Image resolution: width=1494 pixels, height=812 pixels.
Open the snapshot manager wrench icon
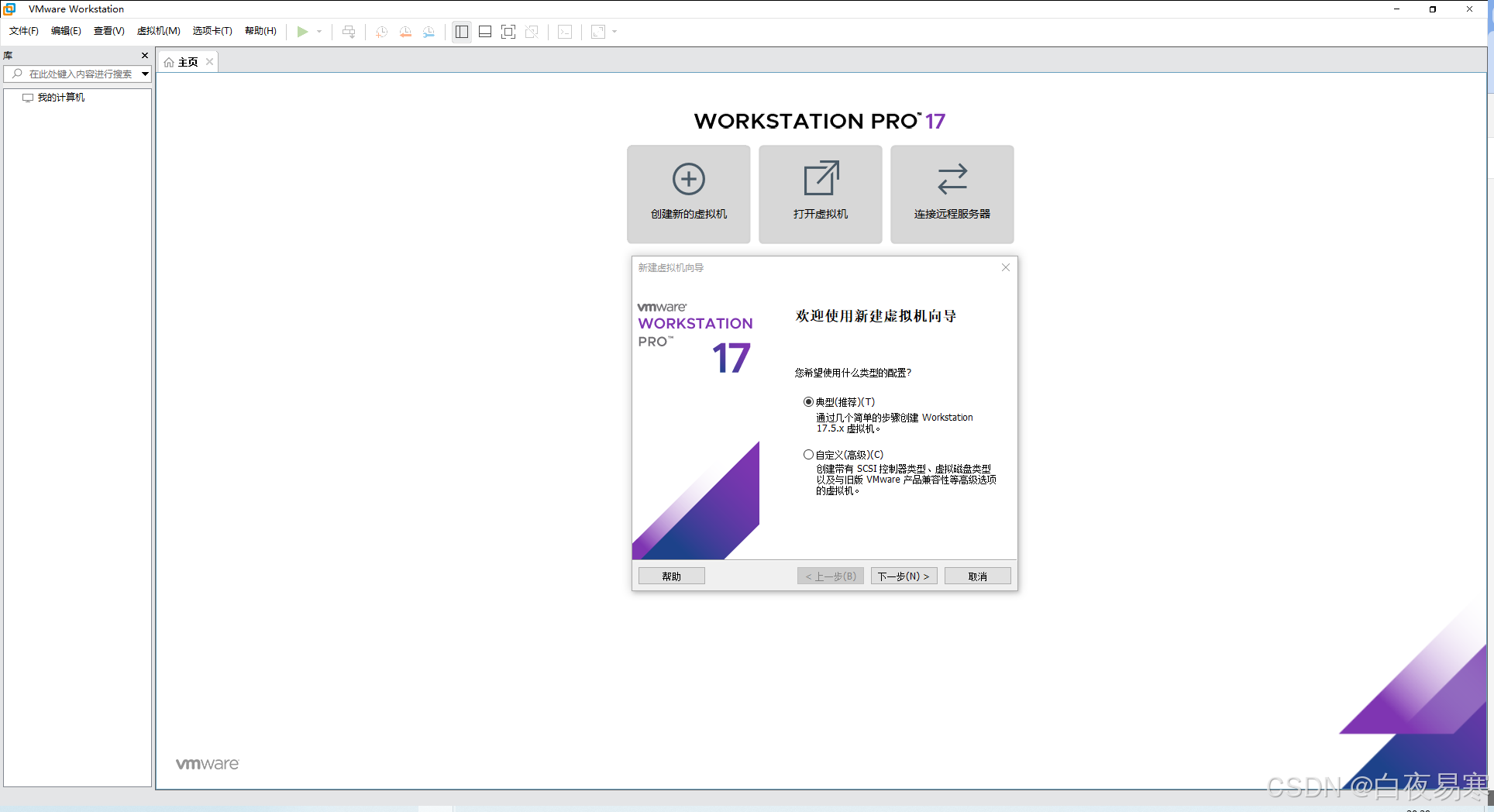tap(429, 32)
